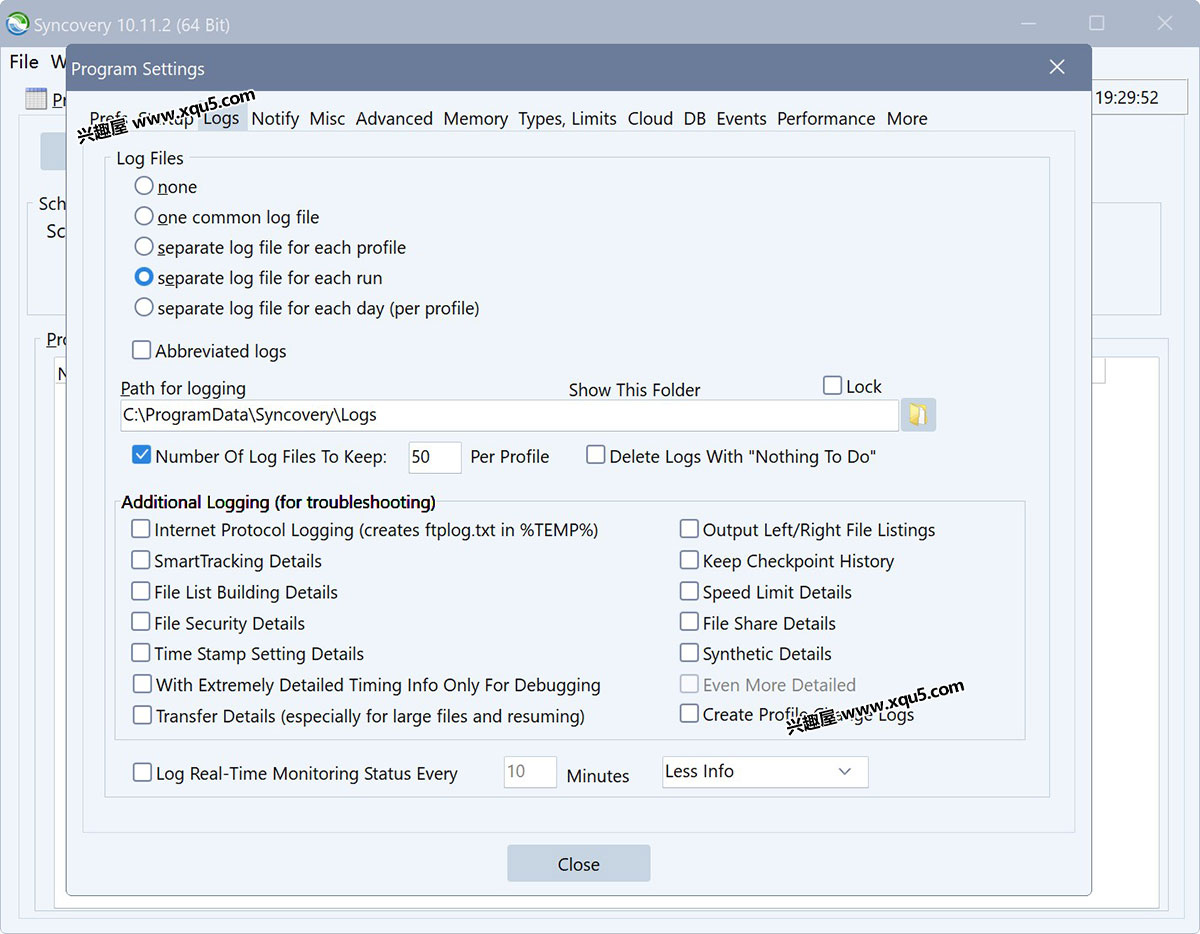Enable Synthetic Details checkbox
This screenshot has width=1200, height=934.
(x=689, y=653)
